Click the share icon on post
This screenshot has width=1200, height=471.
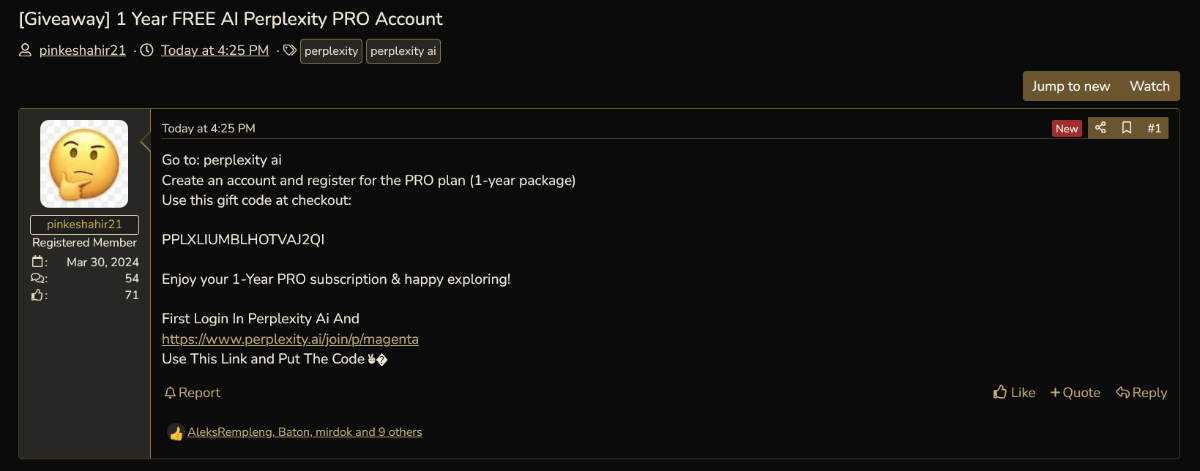1100,128
